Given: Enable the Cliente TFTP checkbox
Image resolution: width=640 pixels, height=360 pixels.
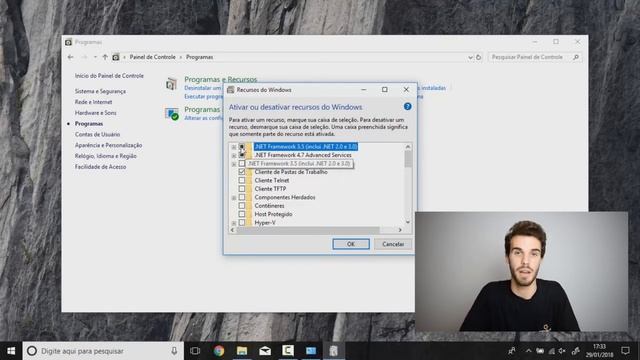Looking at the screenshot, I should pyautogui.click(x=242, y=189).
